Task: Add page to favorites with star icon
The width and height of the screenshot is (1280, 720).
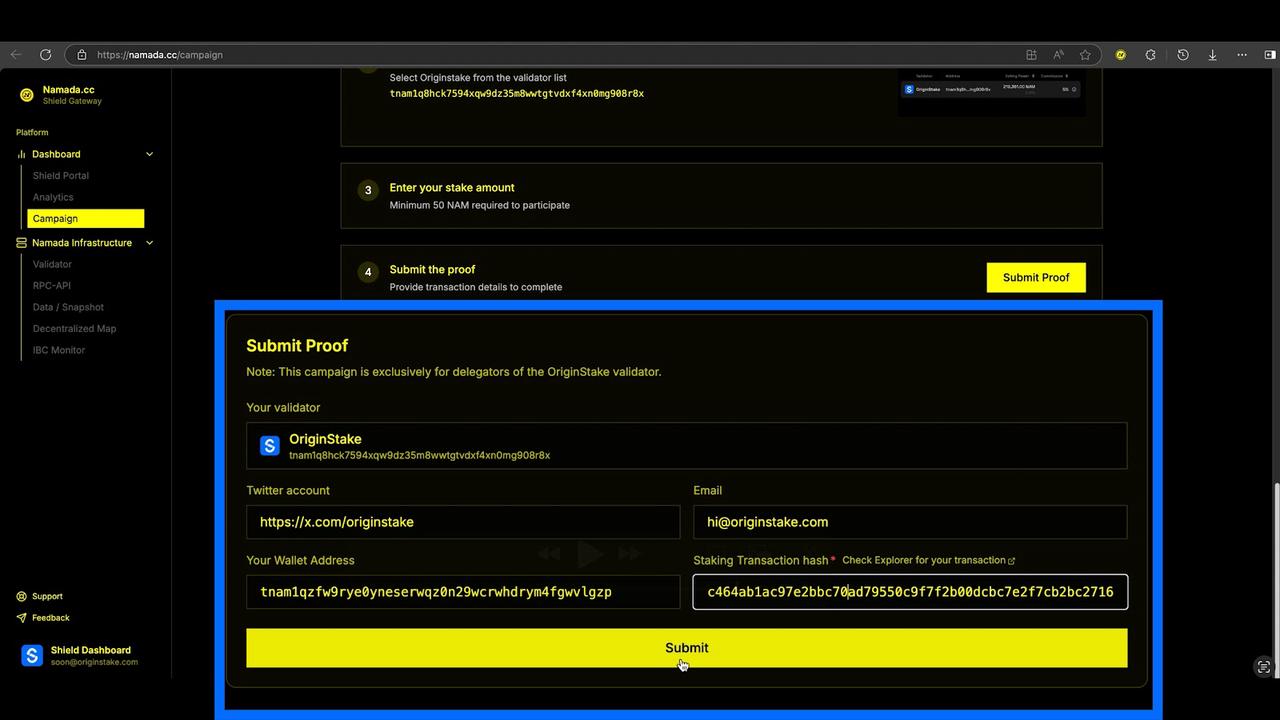Action: point(1085,55)
